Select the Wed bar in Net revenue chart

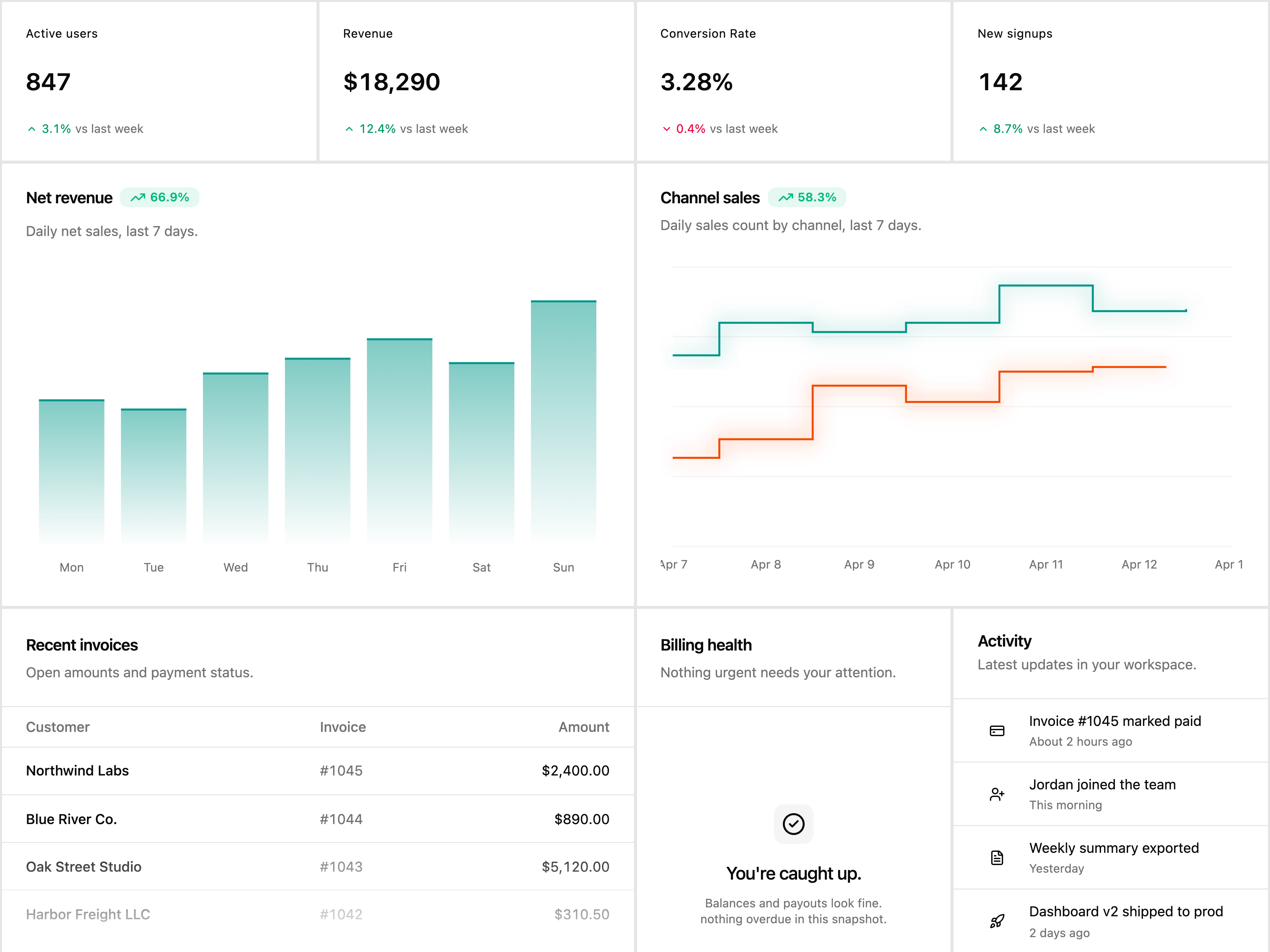click(235, 458)
